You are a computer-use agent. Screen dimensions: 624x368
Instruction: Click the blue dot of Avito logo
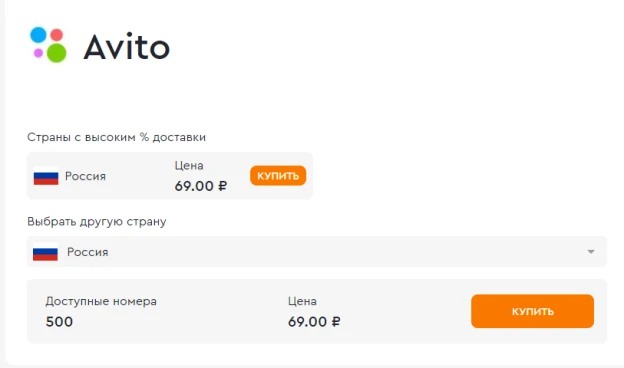click(38, 35)
